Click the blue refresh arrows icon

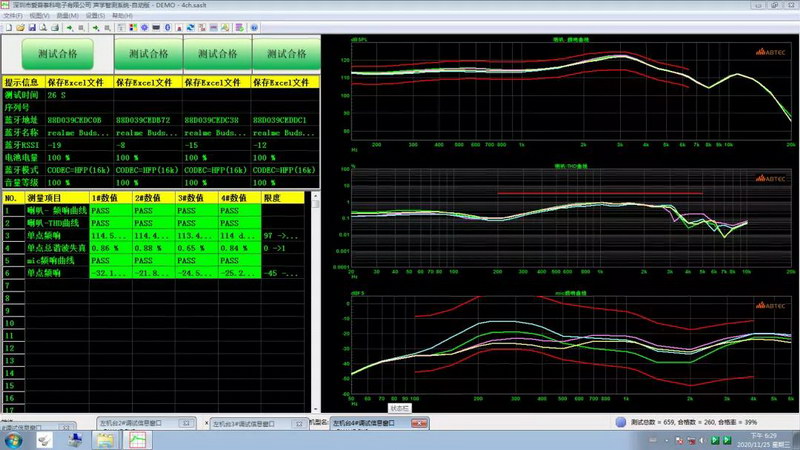pyautogui.click(x=190, y=28)
